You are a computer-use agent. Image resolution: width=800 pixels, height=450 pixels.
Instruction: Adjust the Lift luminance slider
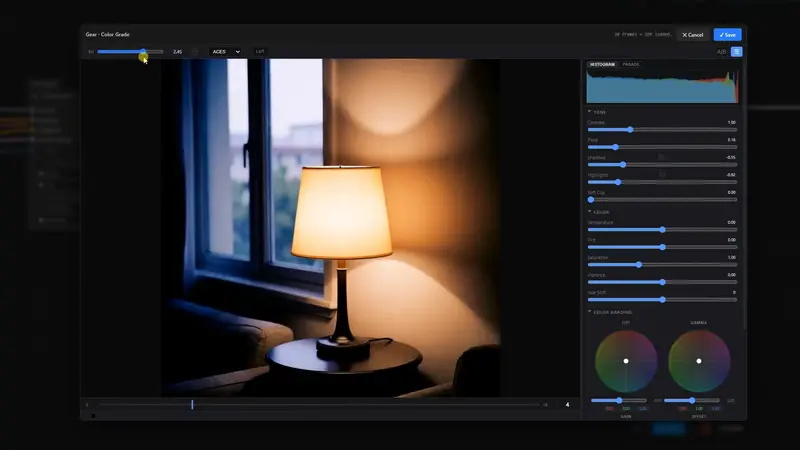[x=618, y=401]
